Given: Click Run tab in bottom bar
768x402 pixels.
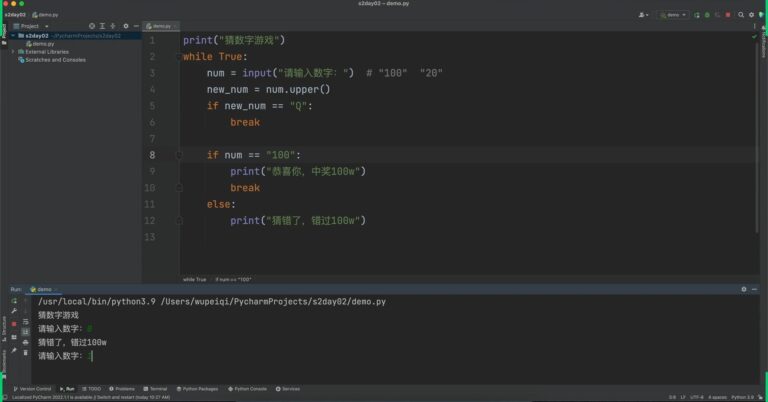Looking at the screenshot, I should click(x=67, y=389).
